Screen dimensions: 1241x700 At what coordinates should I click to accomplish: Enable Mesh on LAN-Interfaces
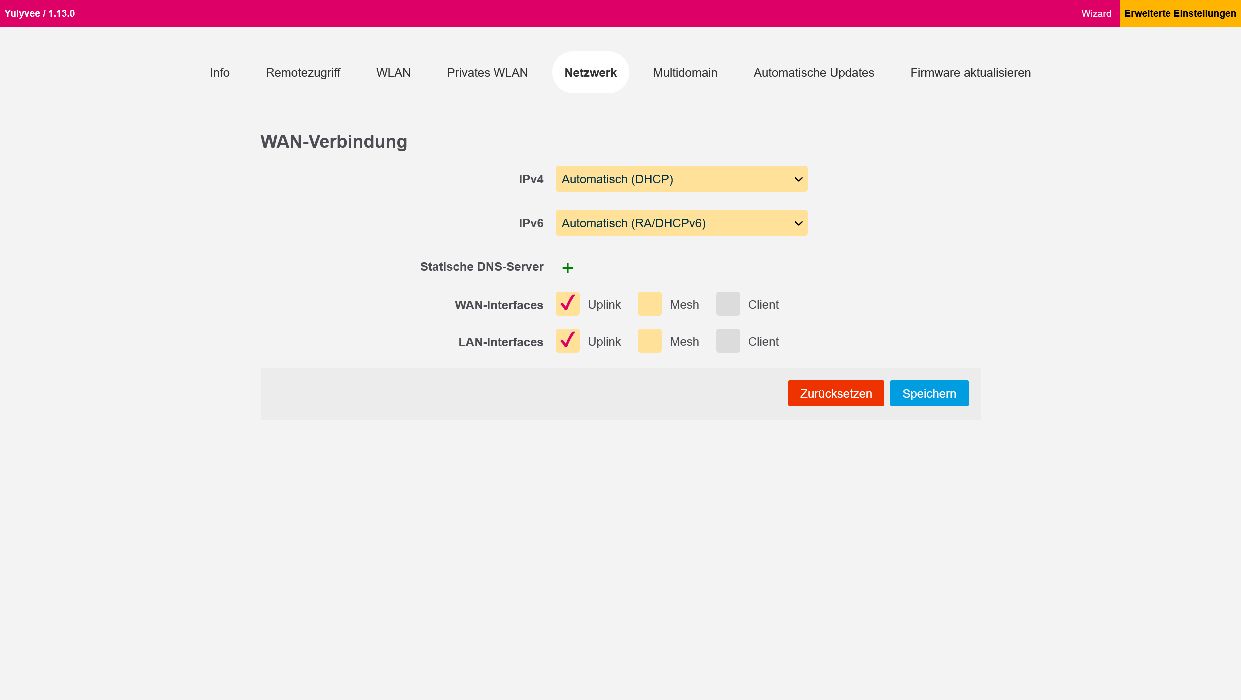click(650, 341)
